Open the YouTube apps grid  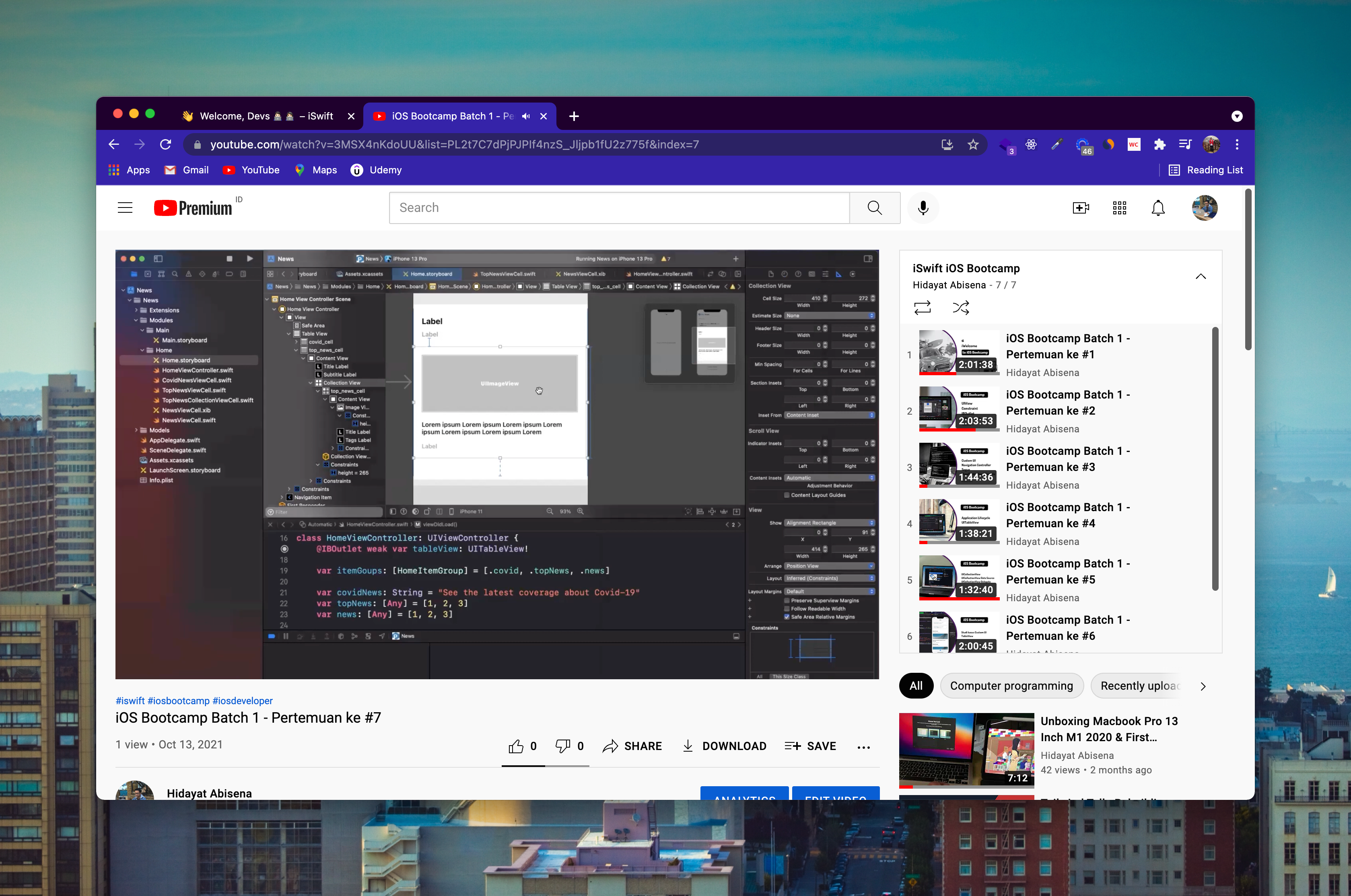(x=1119, y=208)
